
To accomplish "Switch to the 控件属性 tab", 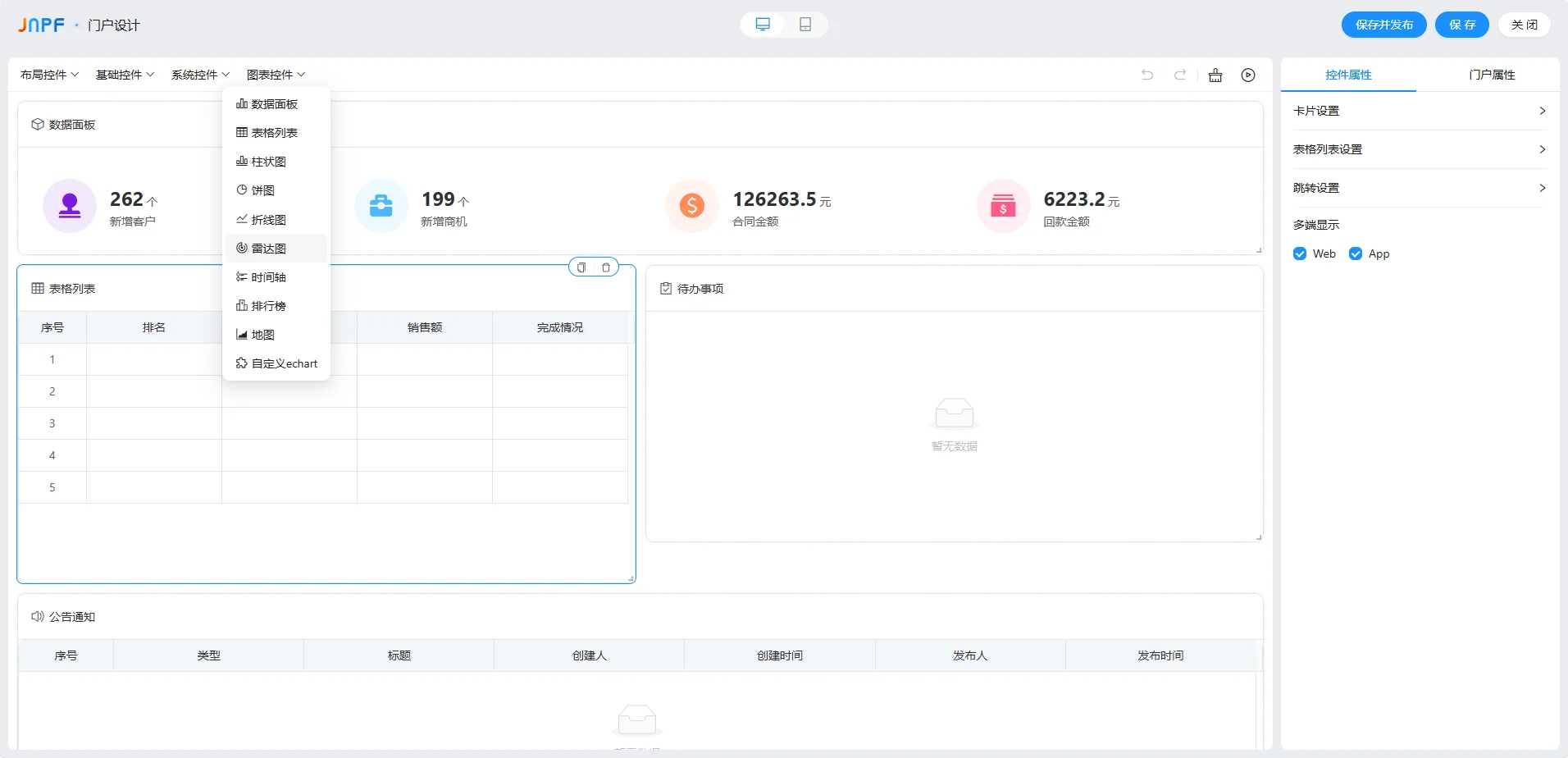I will 1348,75.
